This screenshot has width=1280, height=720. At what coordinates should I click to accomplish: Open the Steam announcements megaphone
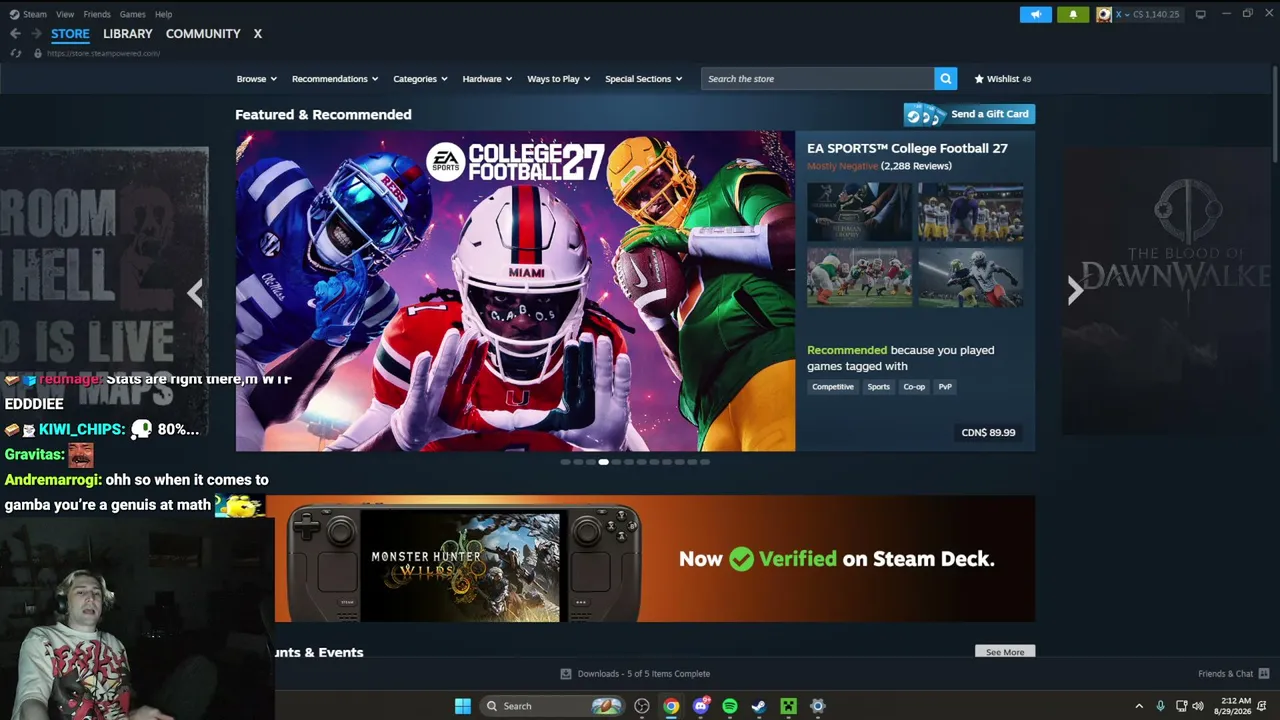1036,14
